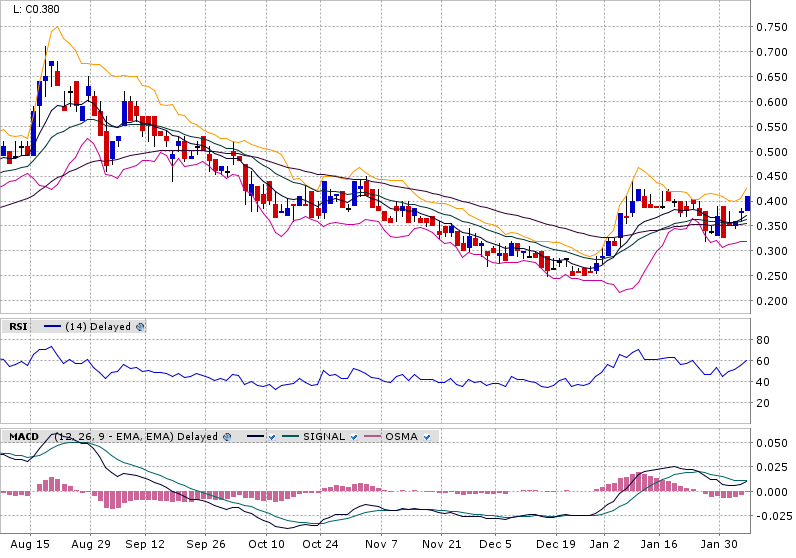Toggle the MACD line checkbox
796x558 pixels.
272,436
